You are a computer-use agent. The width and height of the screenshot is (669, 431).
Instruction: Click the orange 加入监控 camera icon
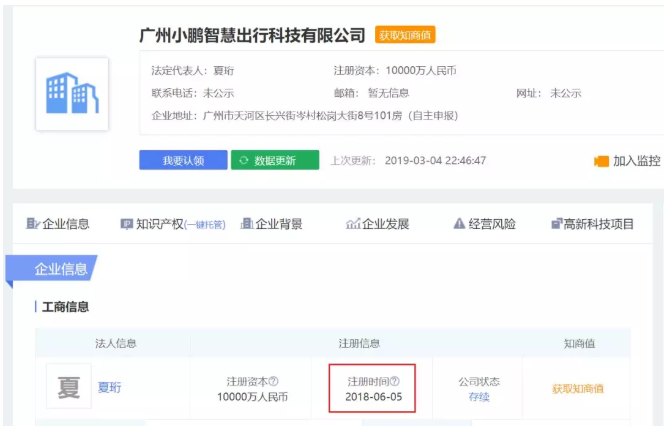coord(601,161)
